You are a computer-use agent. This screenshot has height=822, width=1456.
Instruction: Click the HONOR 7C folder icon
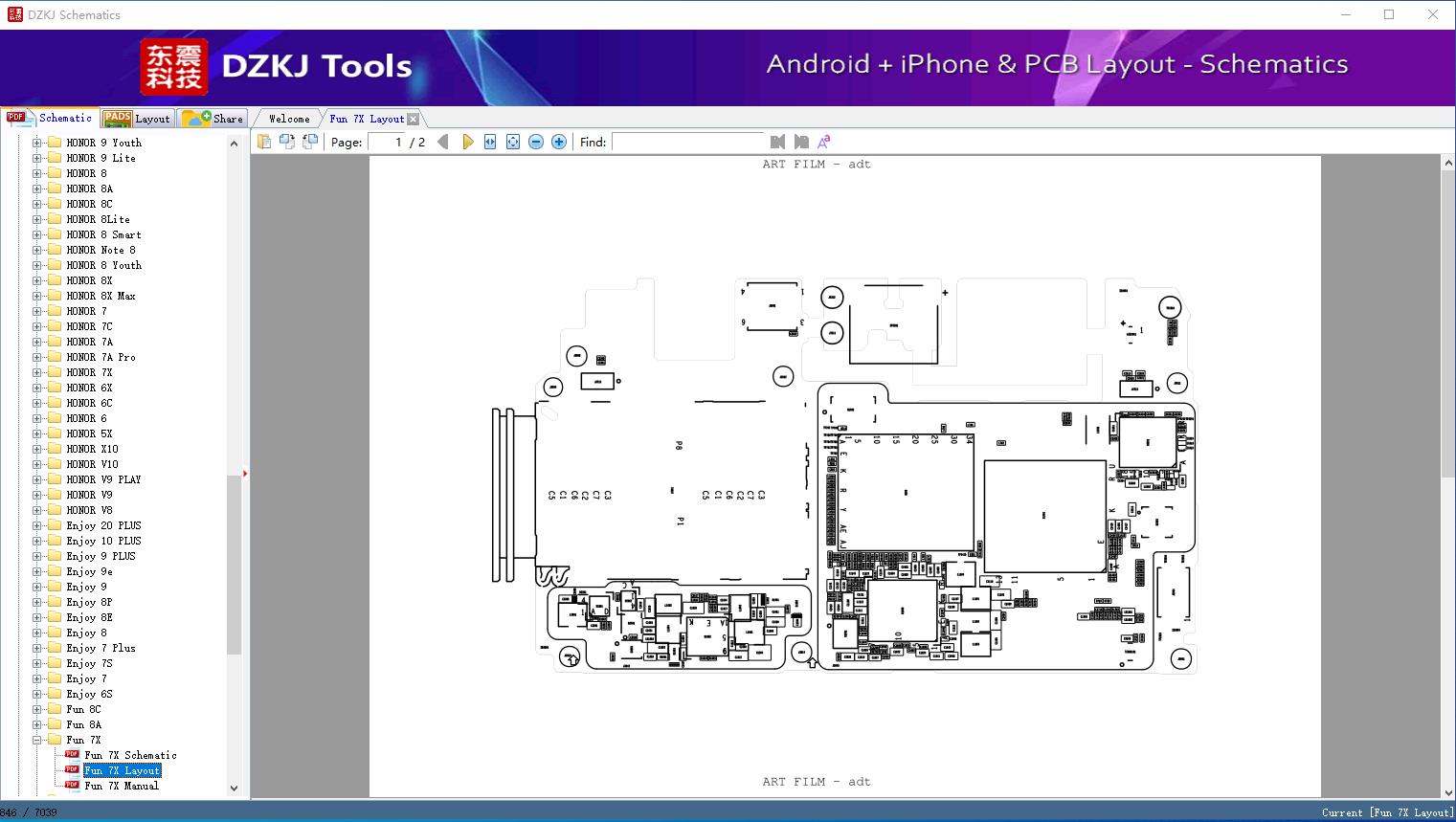tap(55, 326)
